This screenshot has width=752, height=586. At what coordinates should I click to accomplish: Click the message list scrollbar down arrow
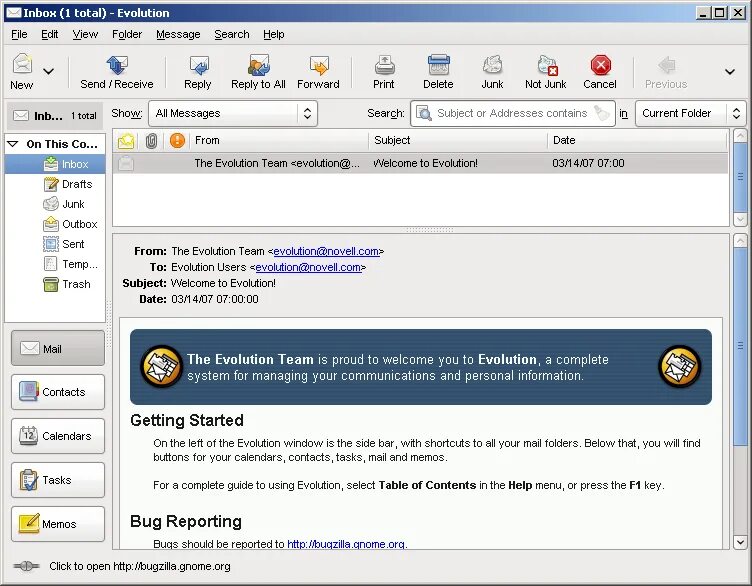click(x=740, y=219)
